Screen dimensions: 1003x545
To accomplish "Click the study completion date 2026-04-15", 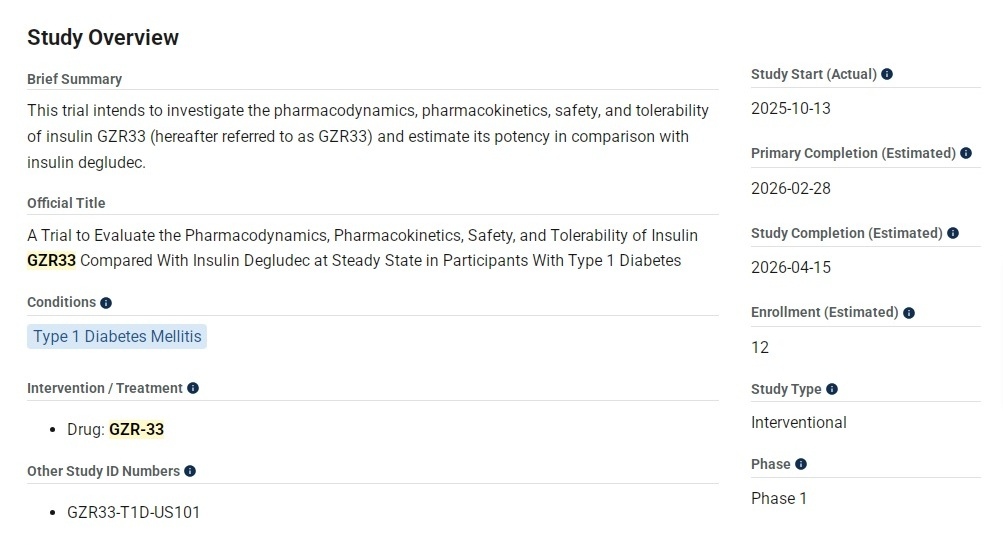I will (791, 267).
